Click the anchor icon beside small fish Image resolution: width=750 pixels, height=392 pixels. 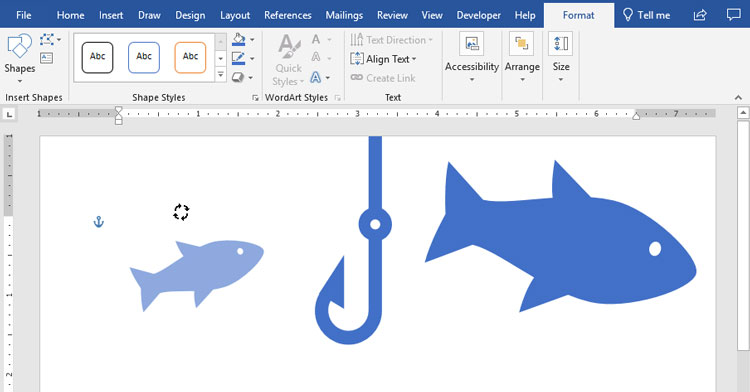(99, 222)
